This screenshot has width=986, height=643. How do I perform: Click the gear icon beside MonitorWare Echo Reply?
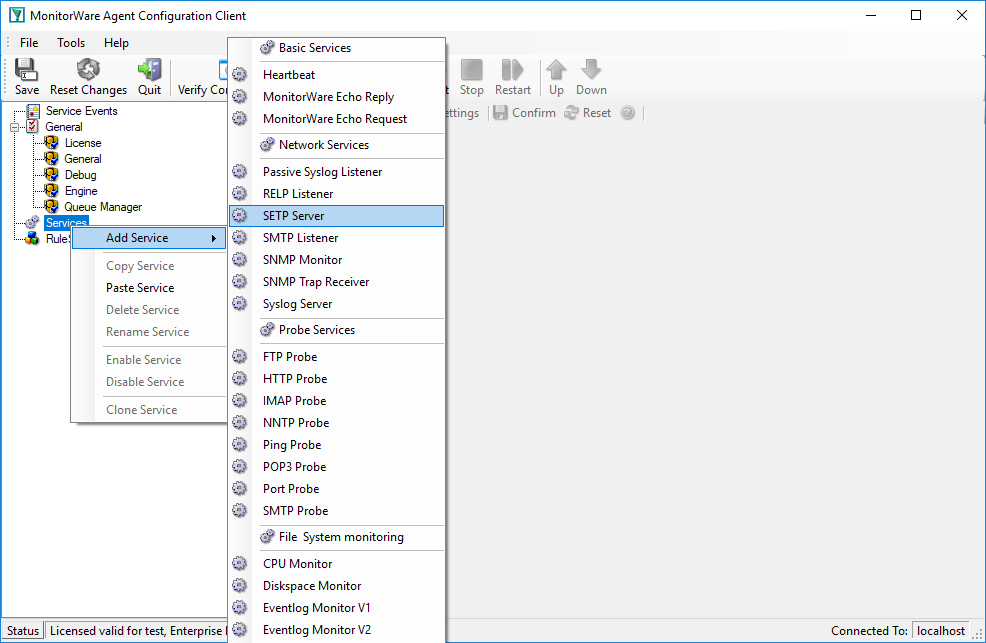(240, 96)
